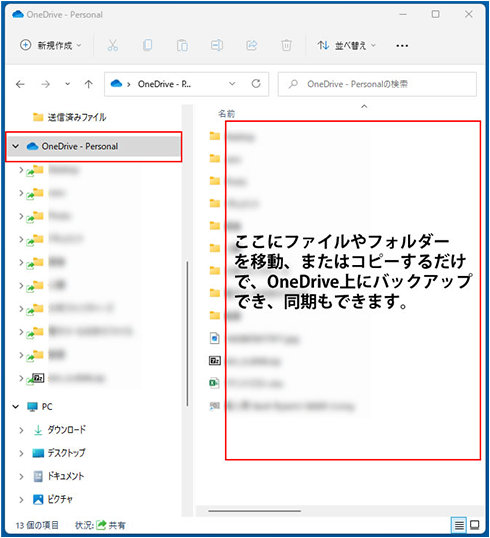490x538 pixels.
Task: Click the 7z archive icon in file list
Action: coord(214,361)
